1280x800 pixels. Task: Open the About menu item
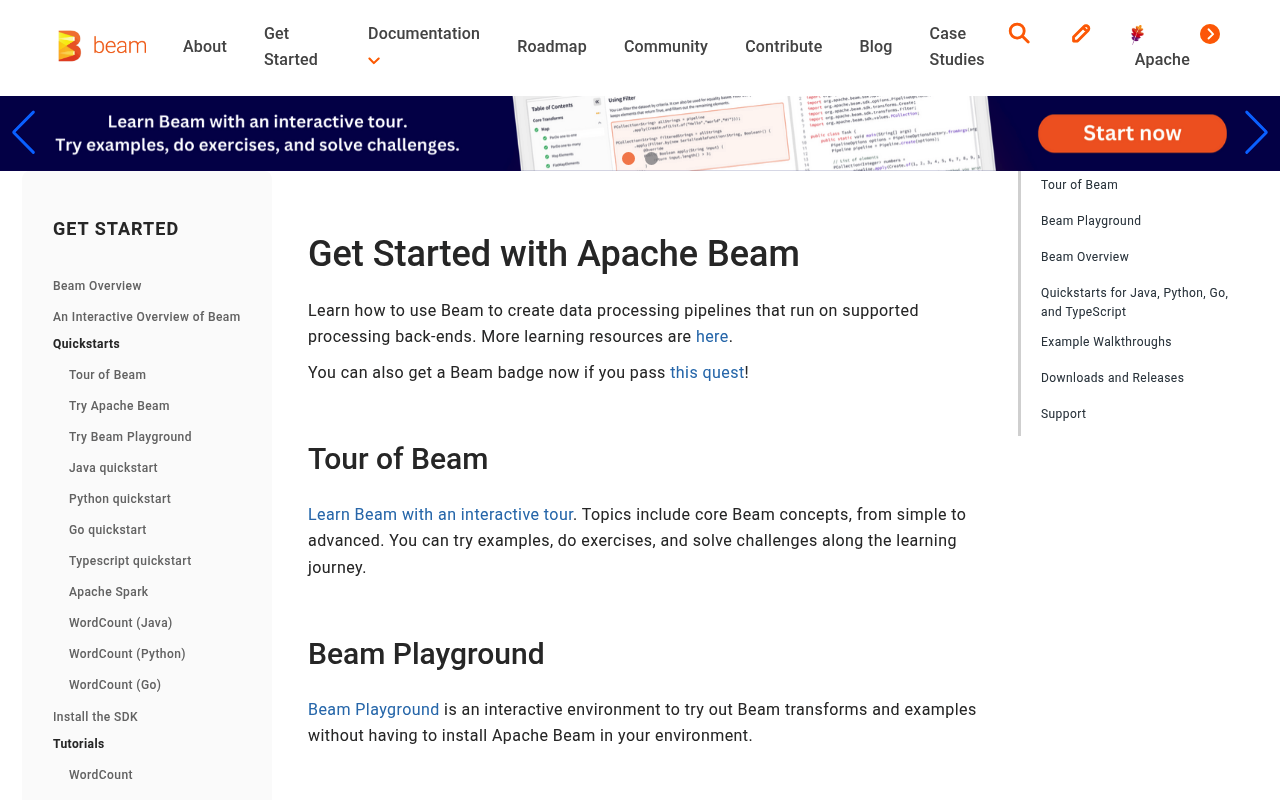click(205, 46)
